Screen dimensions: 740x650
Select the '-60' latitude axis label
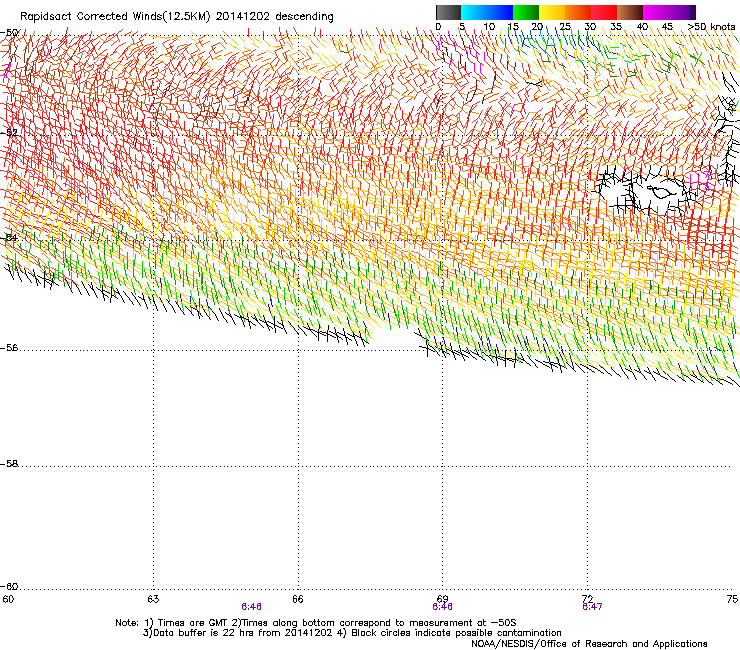(9, 587)
